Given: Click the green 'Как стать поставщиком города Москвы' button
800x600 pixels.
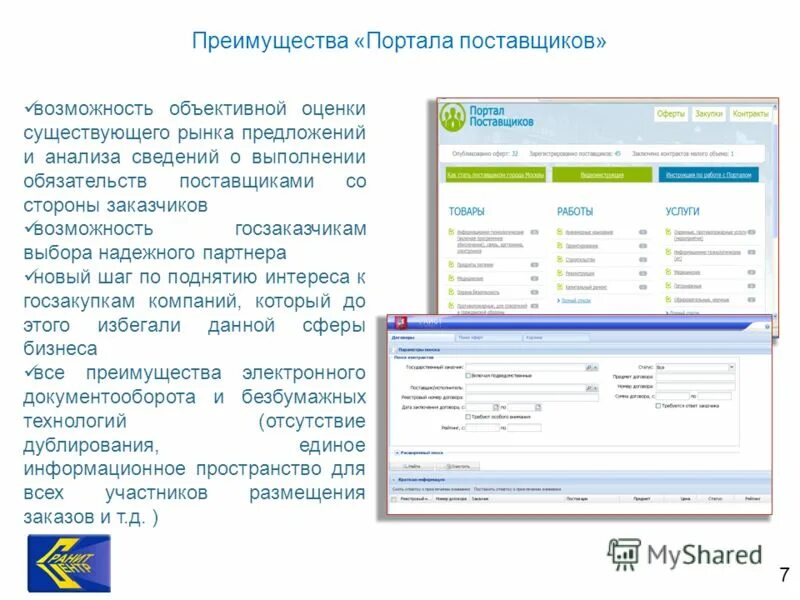Looking at the screenshot, I should [495, 174].
